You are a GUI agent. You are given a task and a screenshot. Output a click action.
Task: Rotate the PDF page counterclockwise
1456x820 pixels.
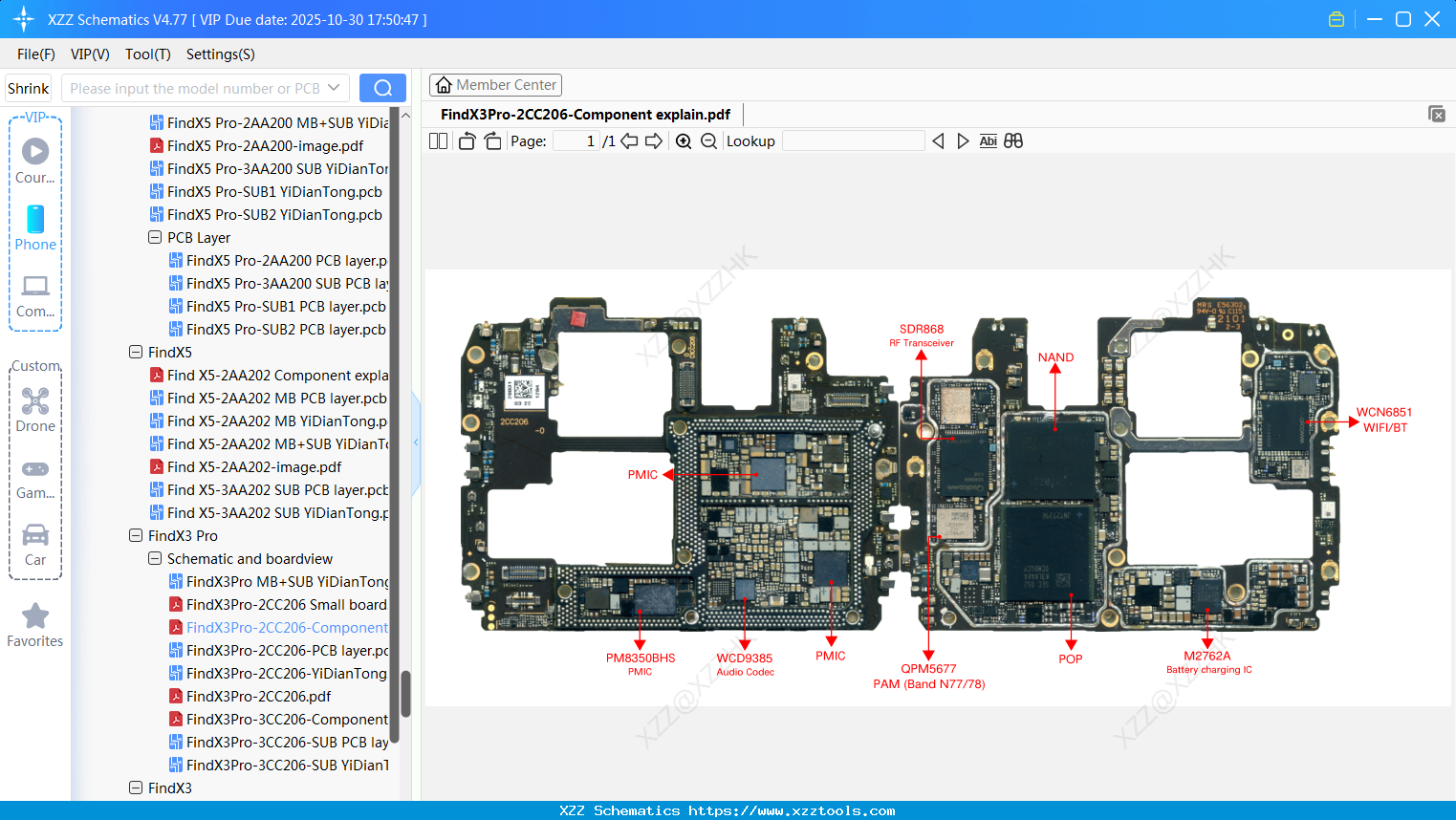point(466,140)
